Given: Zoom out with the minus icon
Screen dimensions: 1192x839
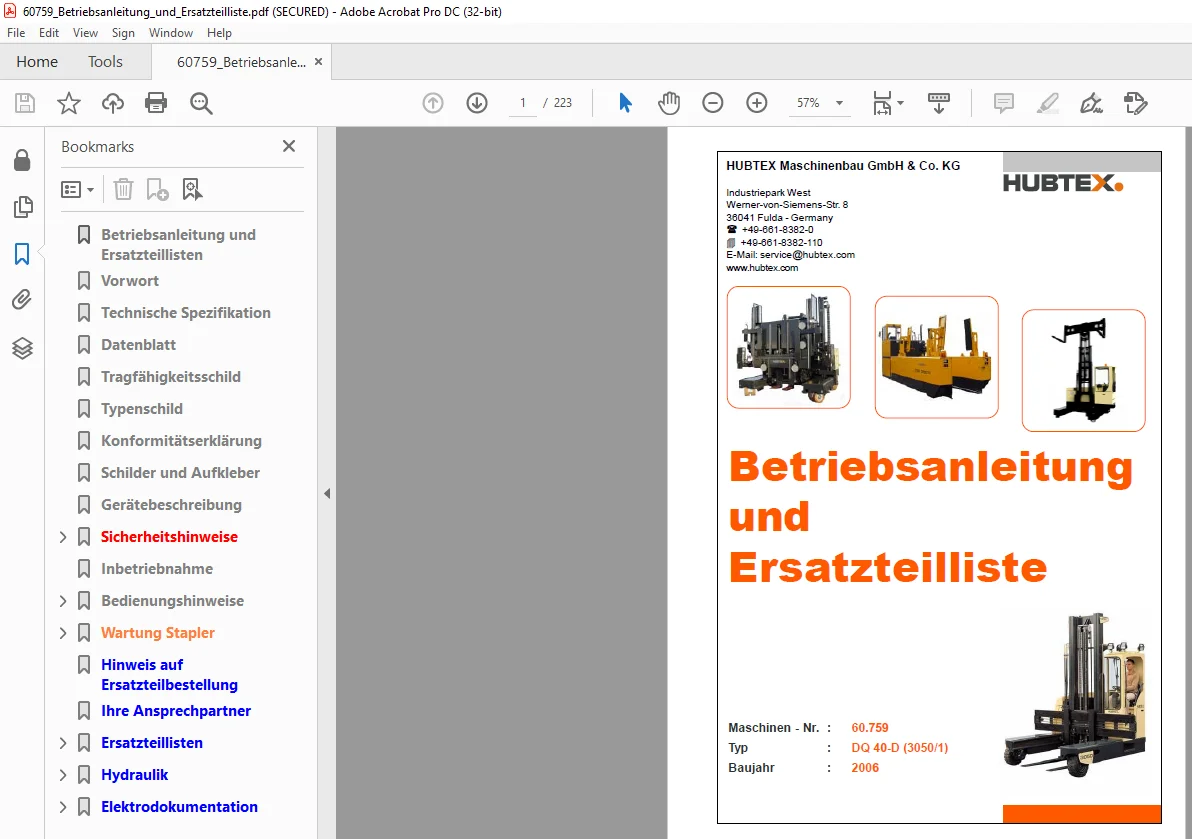Looking at the screenshot, I should pyautogui.click(x=712, y=103).
